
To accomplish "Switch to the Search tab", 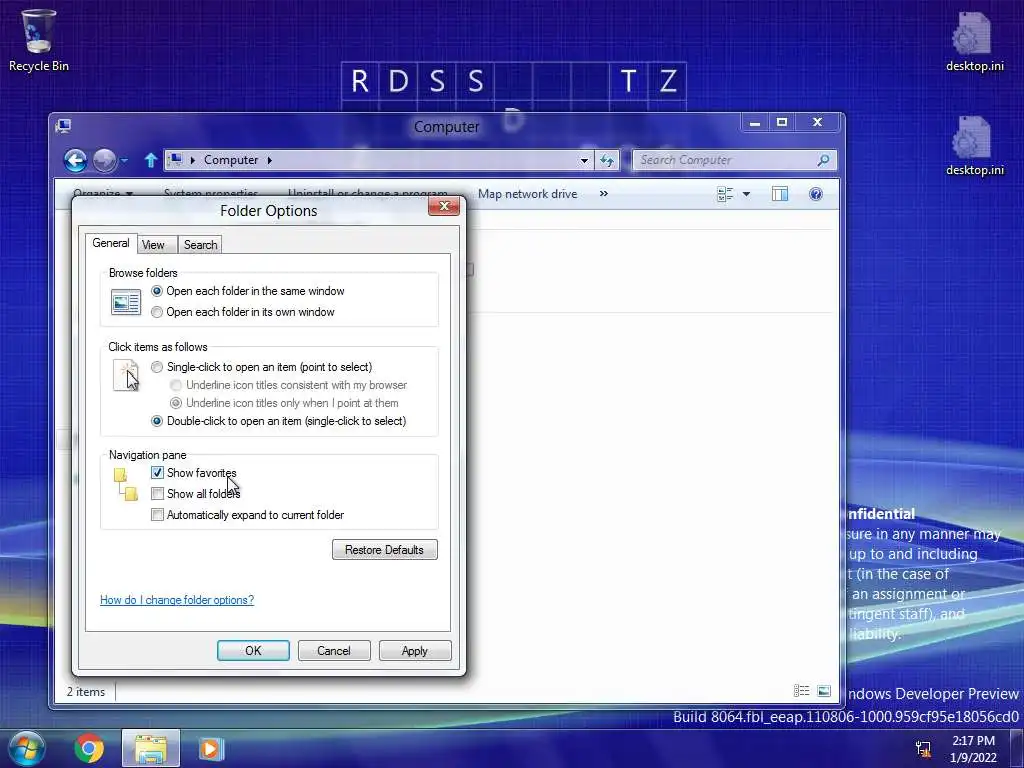I will pos(200,245).
